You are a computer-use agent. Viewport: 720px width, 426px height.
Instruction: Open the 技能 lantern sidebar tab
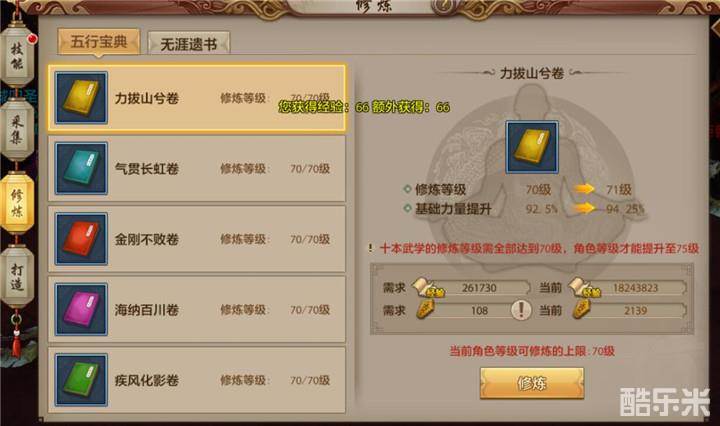coord(17,55)
